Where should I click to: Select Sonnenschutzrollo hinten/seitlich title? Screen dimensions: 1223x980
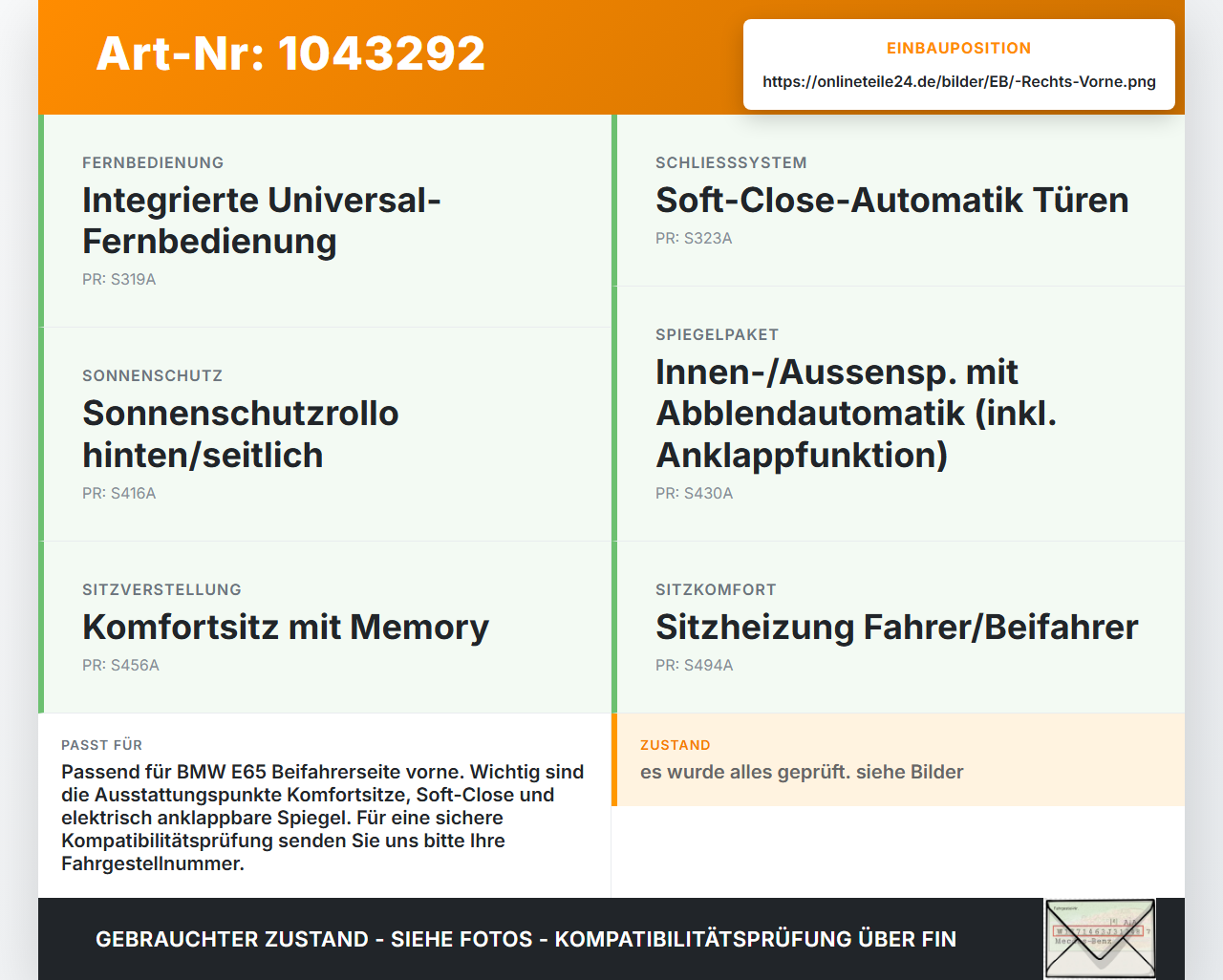point(241,434)
